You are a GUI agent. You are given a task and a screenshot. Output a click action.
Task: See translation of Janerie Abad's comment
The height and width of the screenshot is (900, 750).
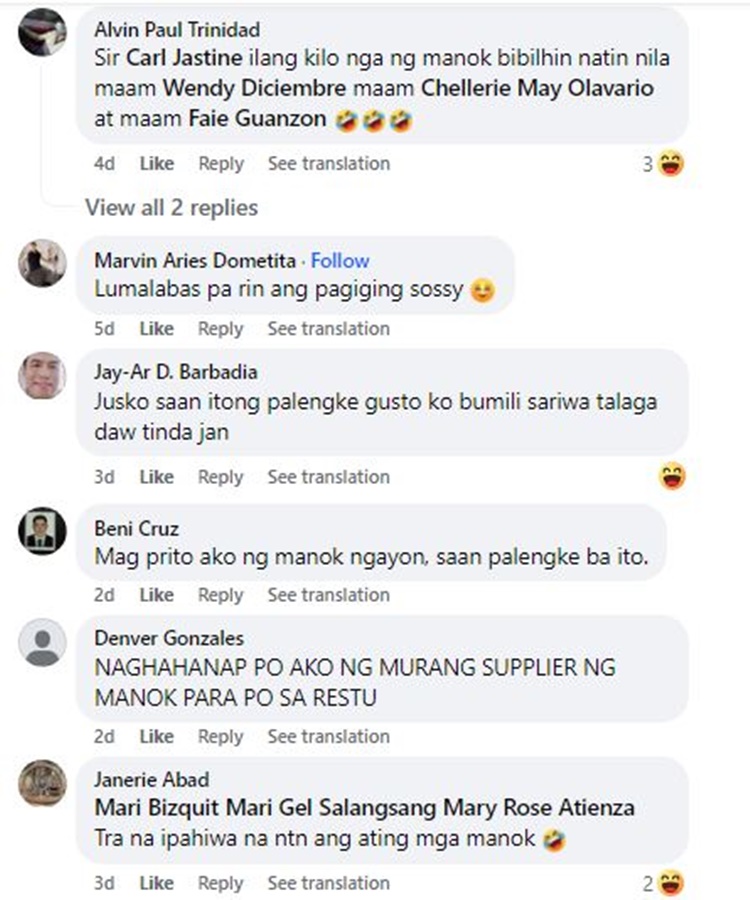[x=328, y=883]
